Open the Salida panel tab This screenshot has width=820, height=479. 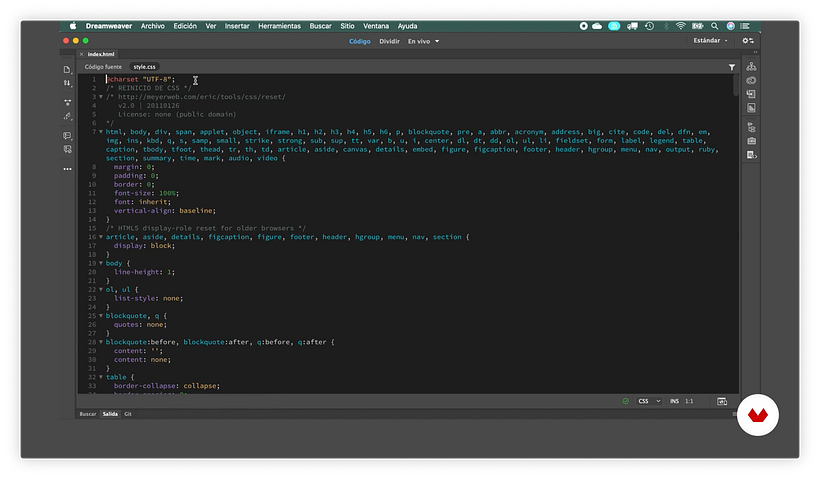(110, 414)
